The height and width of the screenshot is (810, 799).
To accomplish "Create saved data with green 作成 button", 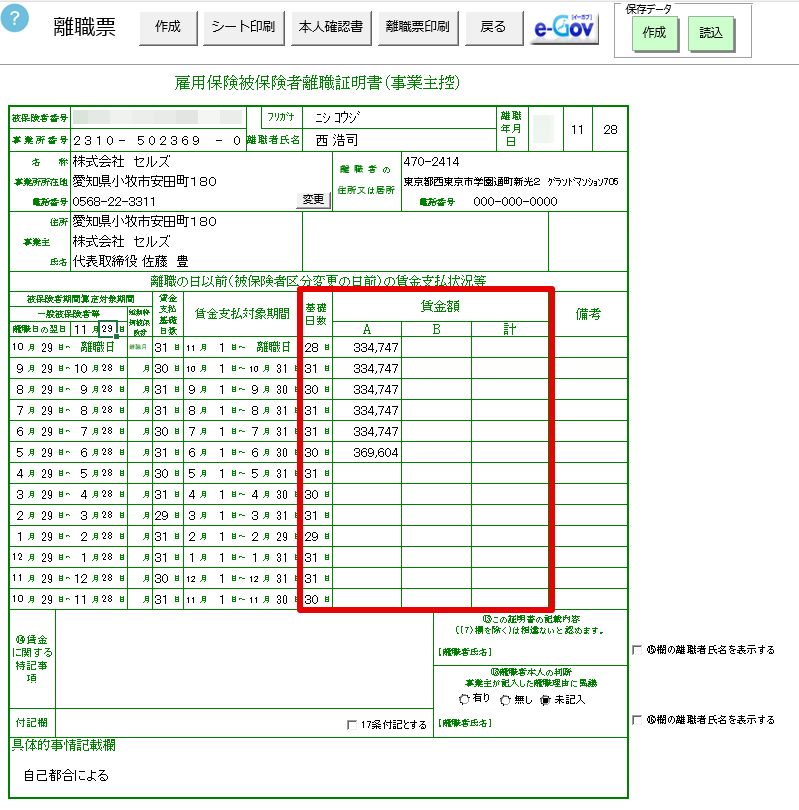I will point(654,34).
